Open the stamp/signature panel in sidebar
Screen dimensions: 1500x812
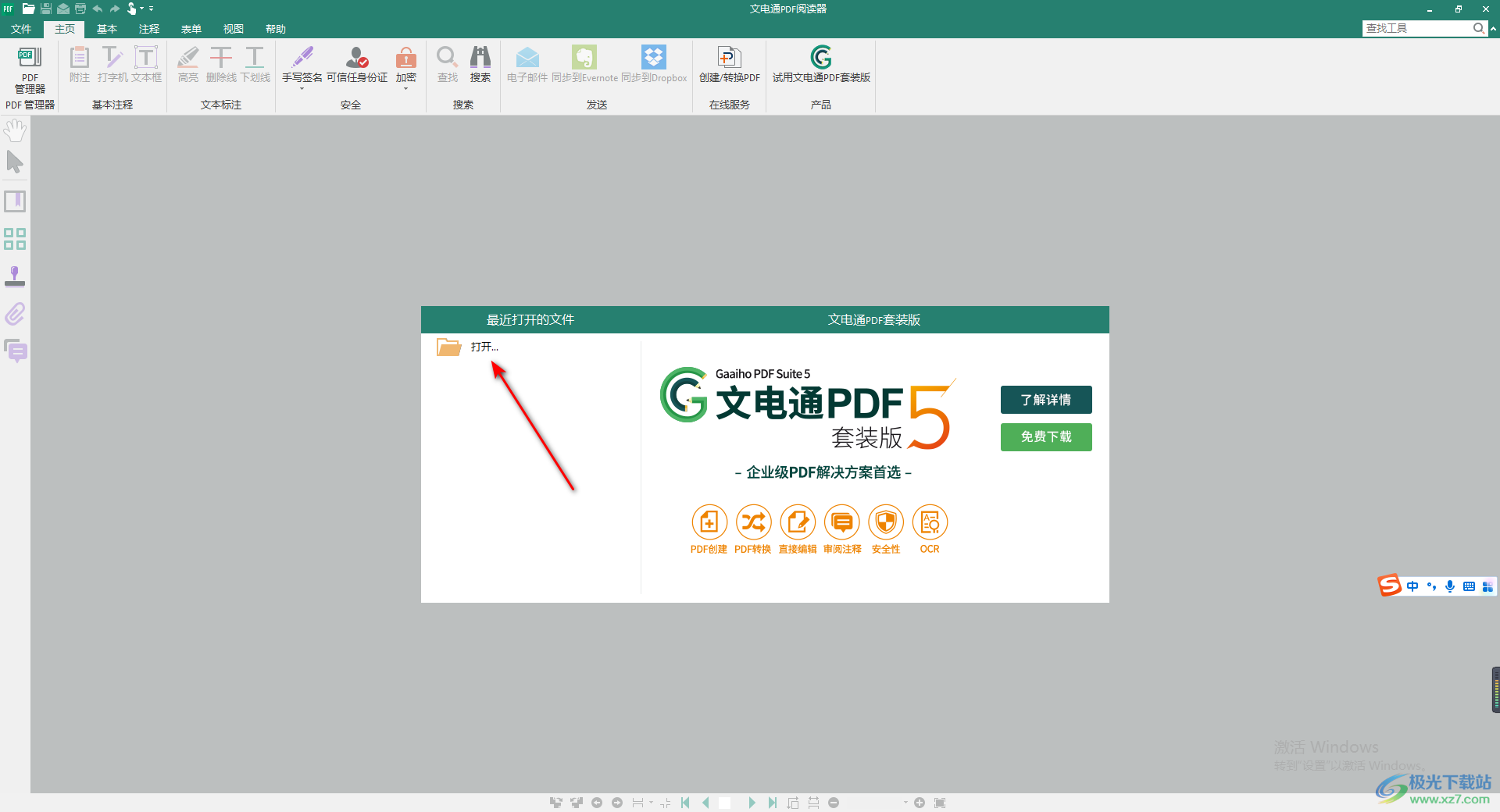point(15,276)
